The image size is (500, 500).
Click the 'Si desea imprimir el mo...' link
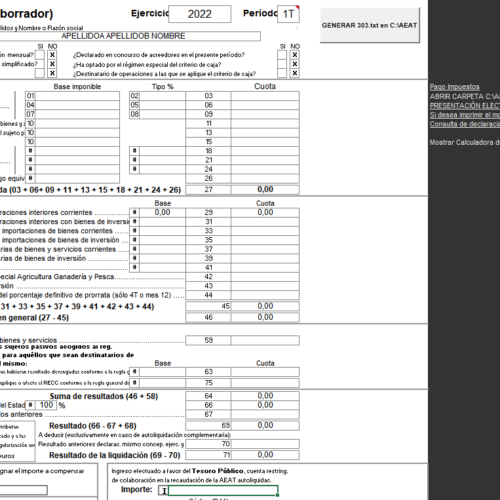tap(465, 115)
